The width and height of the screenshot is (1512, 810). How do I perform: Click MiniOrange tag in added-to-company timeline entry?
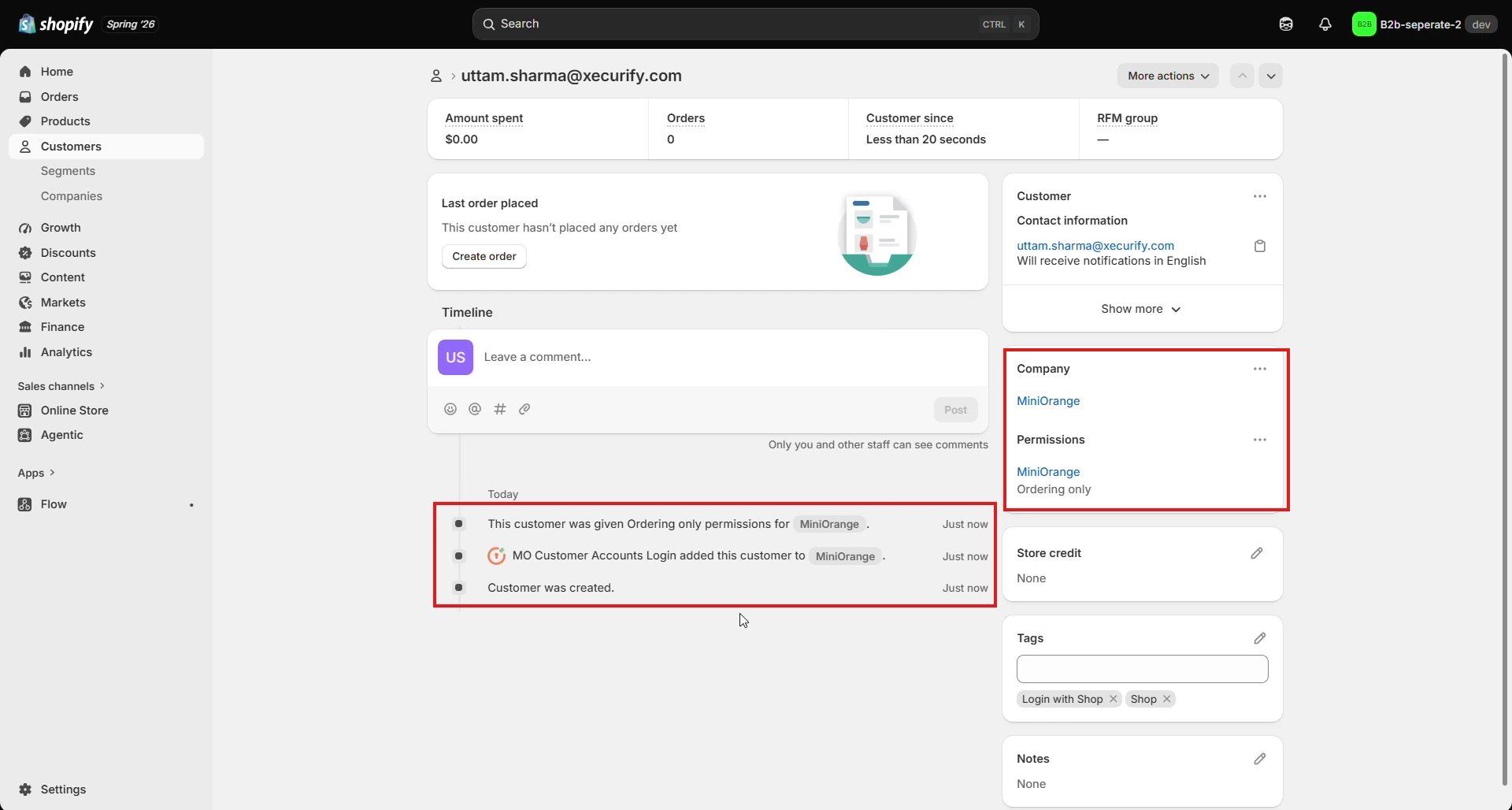[x=845, y=557]
